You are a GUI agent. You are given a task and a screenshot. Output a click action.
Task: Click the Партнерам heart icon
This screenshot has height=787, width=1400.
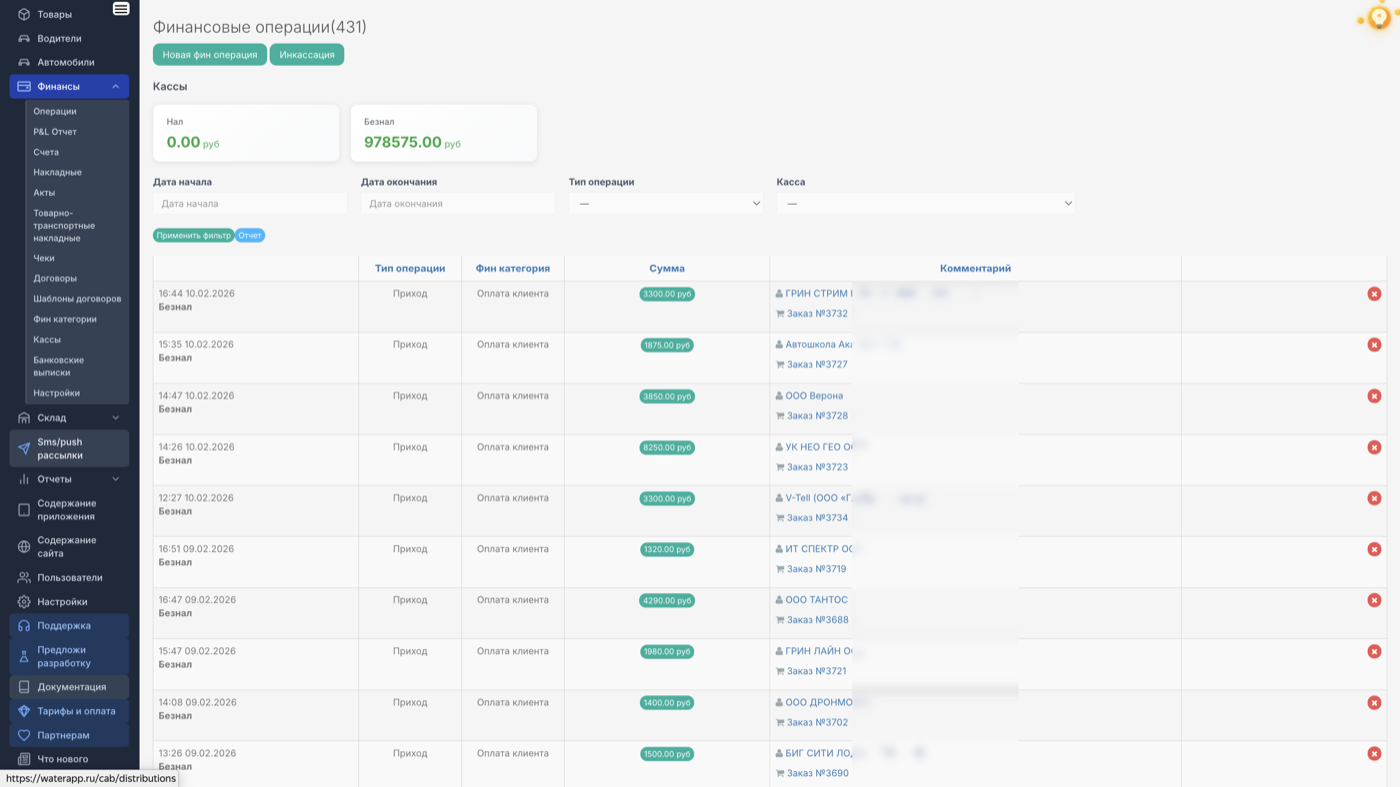click(x=24, y=735)
